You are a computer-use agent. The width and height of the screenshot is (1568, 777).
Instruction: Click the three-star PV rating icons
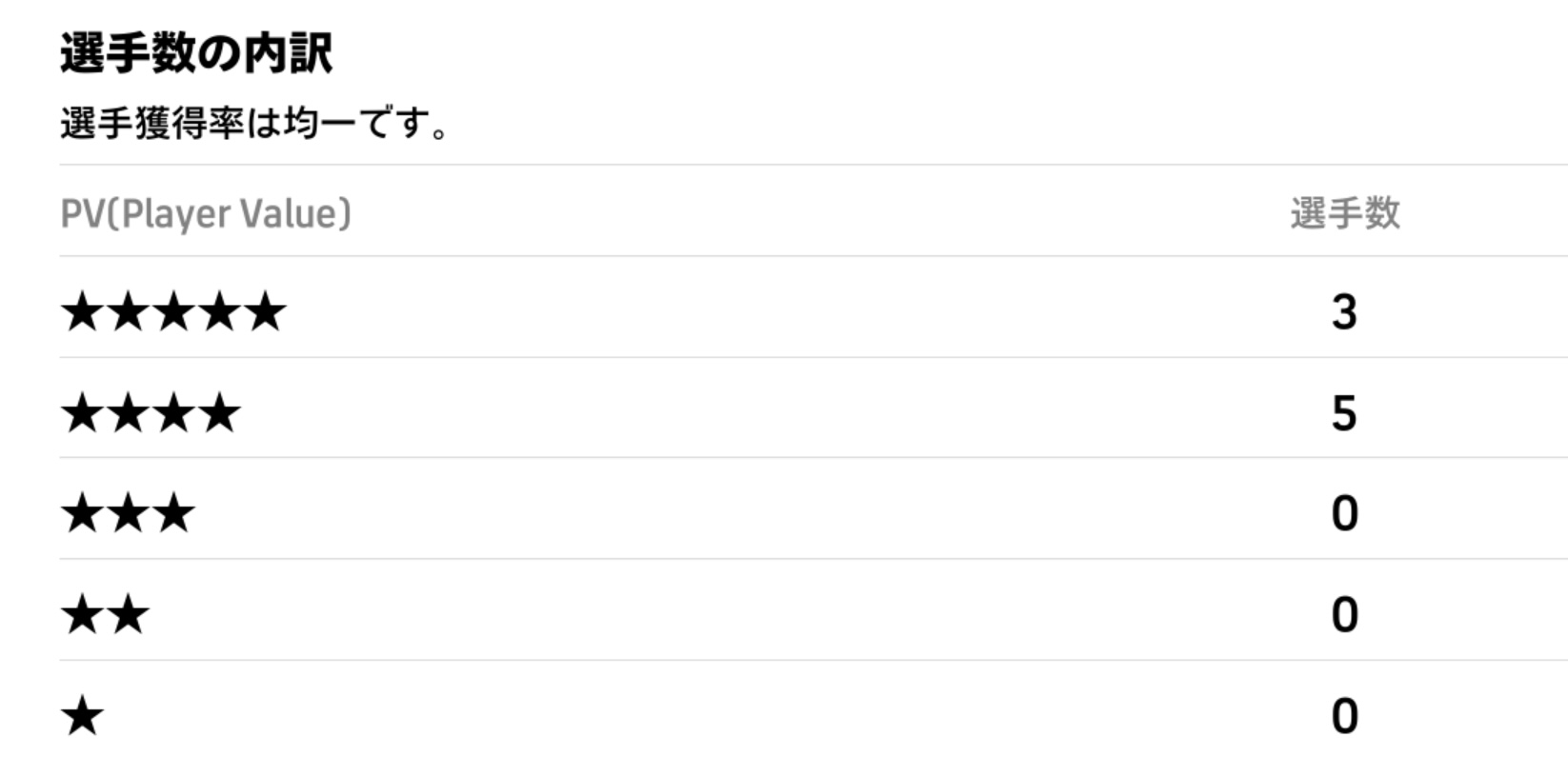(x=128, y=514)
